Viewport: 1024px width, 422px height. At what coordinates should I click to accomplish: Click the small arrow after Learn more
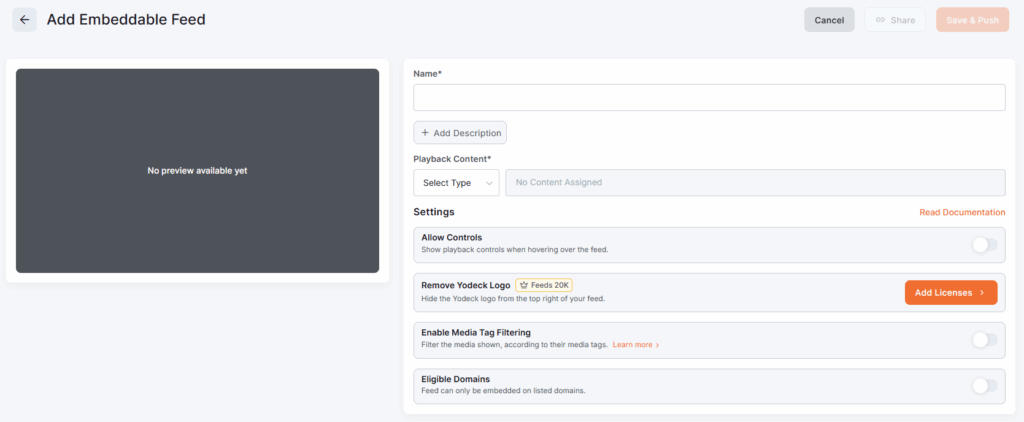coord(657,345)
